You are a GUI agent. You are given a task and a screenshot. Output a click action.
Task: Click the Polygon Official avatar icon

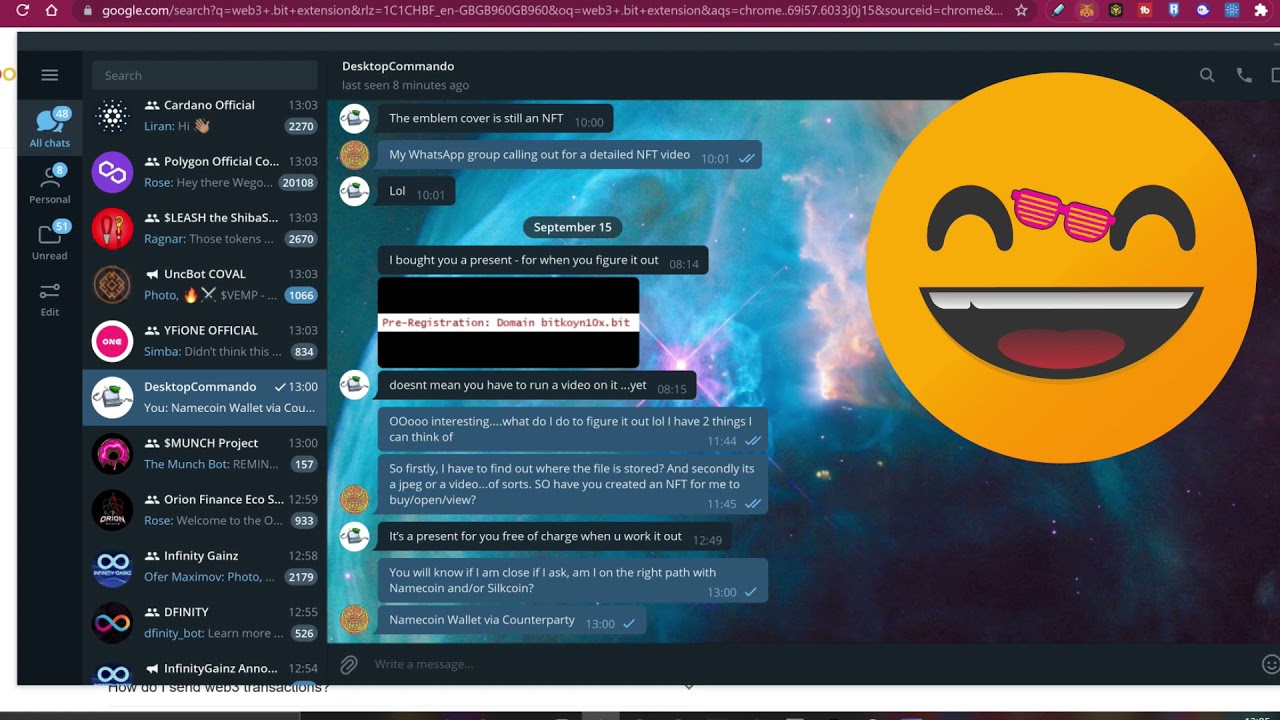click(x=112, y=172)
